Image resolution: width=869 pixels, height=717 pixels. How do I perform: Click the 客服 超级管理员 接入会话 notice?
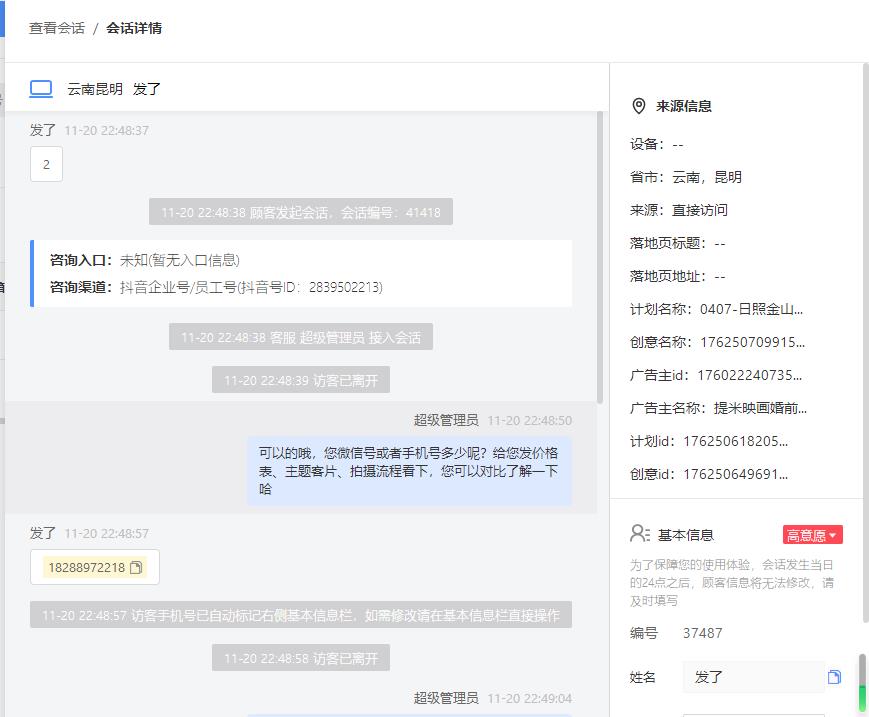pyautogui.click(x=301, y=337)
